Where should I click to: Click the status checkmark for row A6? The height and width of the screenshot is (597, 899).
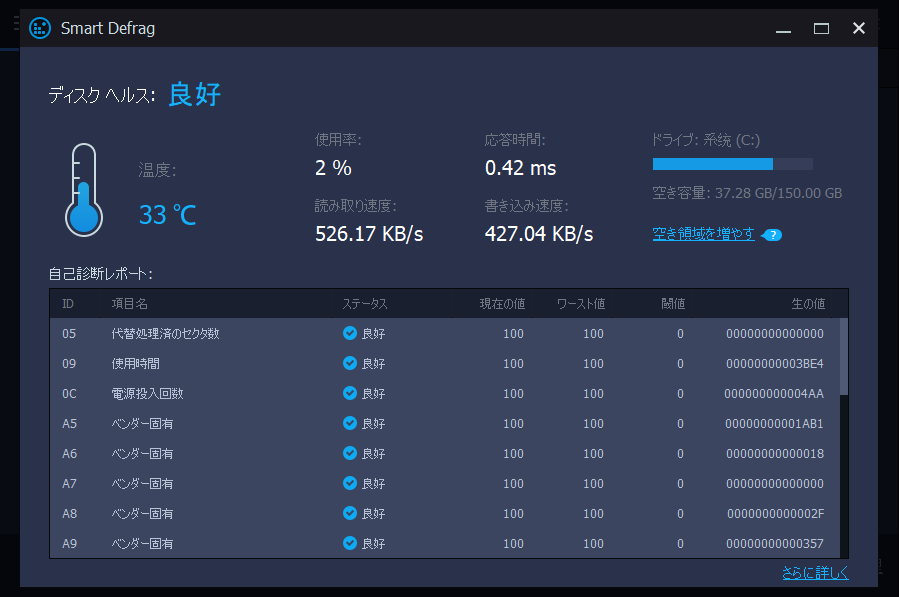coord(350,453)
